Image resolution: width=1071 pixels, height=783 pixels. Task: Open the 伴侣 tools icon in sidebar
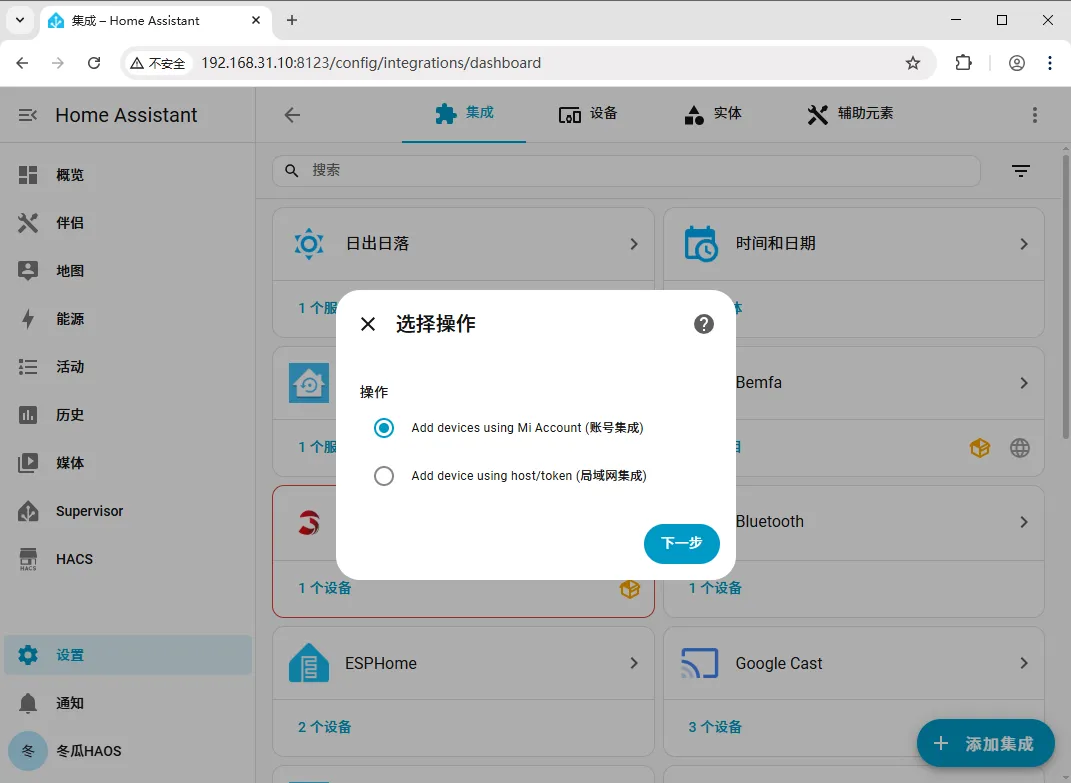[x=28, y=223]
